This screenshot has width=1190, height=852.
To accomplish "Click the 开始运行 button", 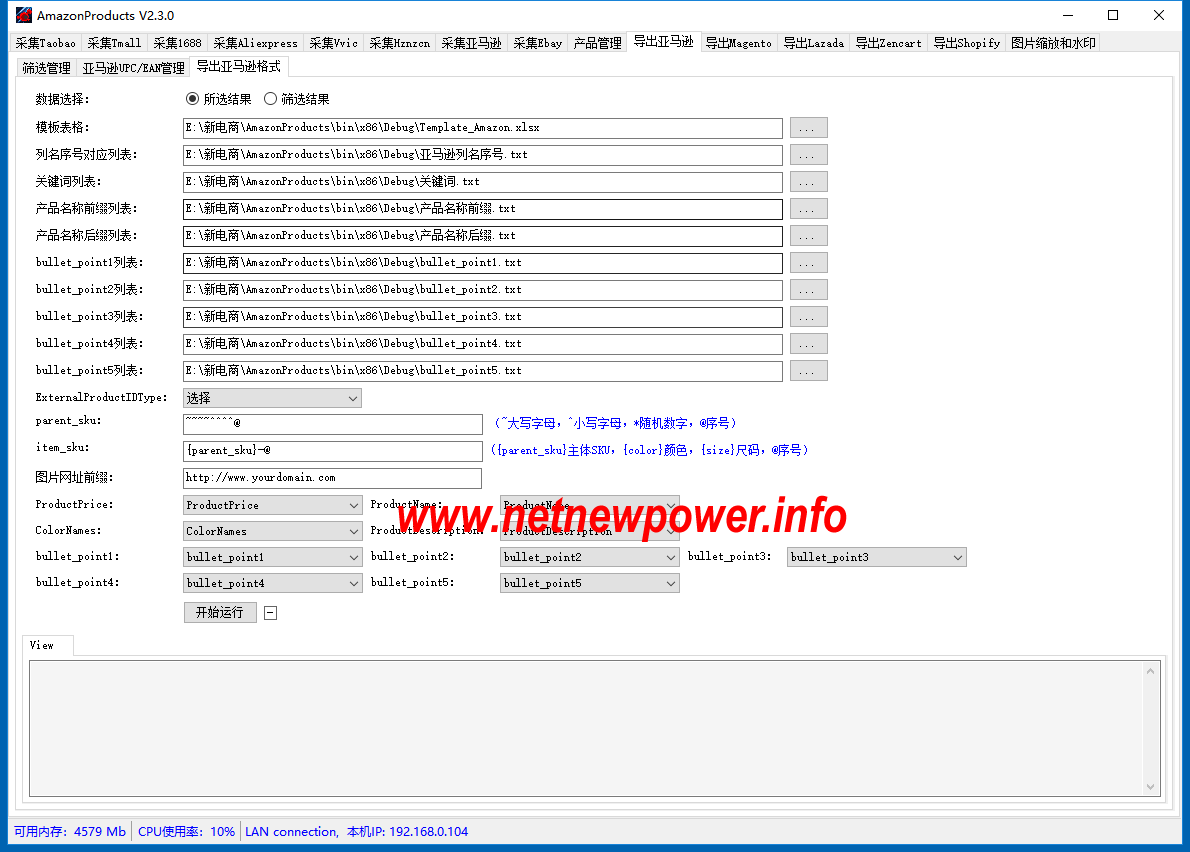I will [x=220, y=612].
